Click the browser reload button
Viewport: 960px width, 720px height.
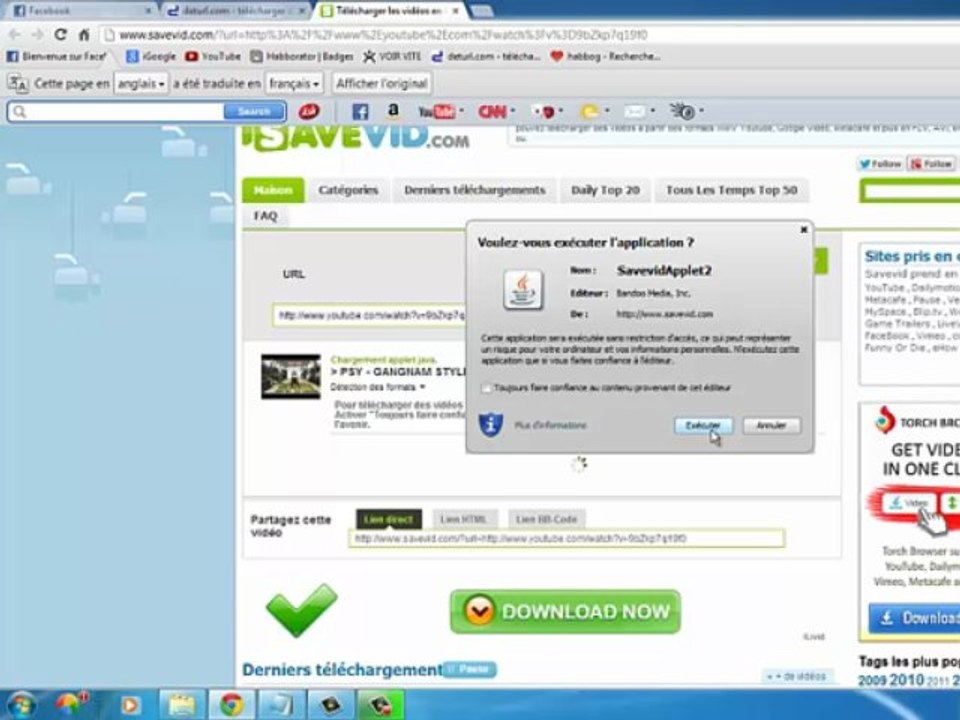(x=60, y=35)
